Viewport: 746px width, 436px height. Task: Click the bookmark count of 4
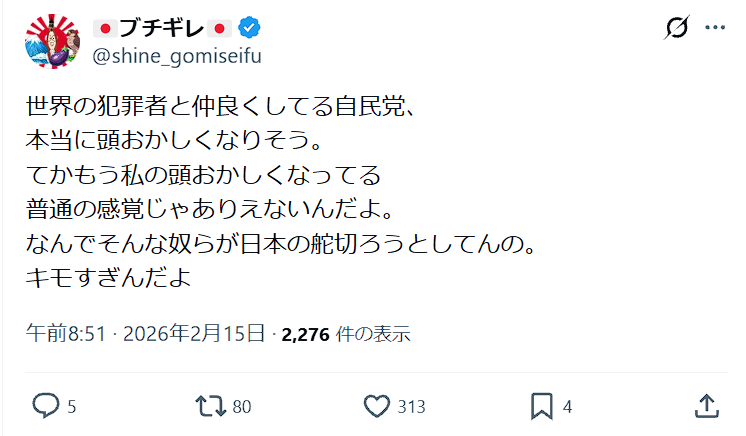coord(567,406)
